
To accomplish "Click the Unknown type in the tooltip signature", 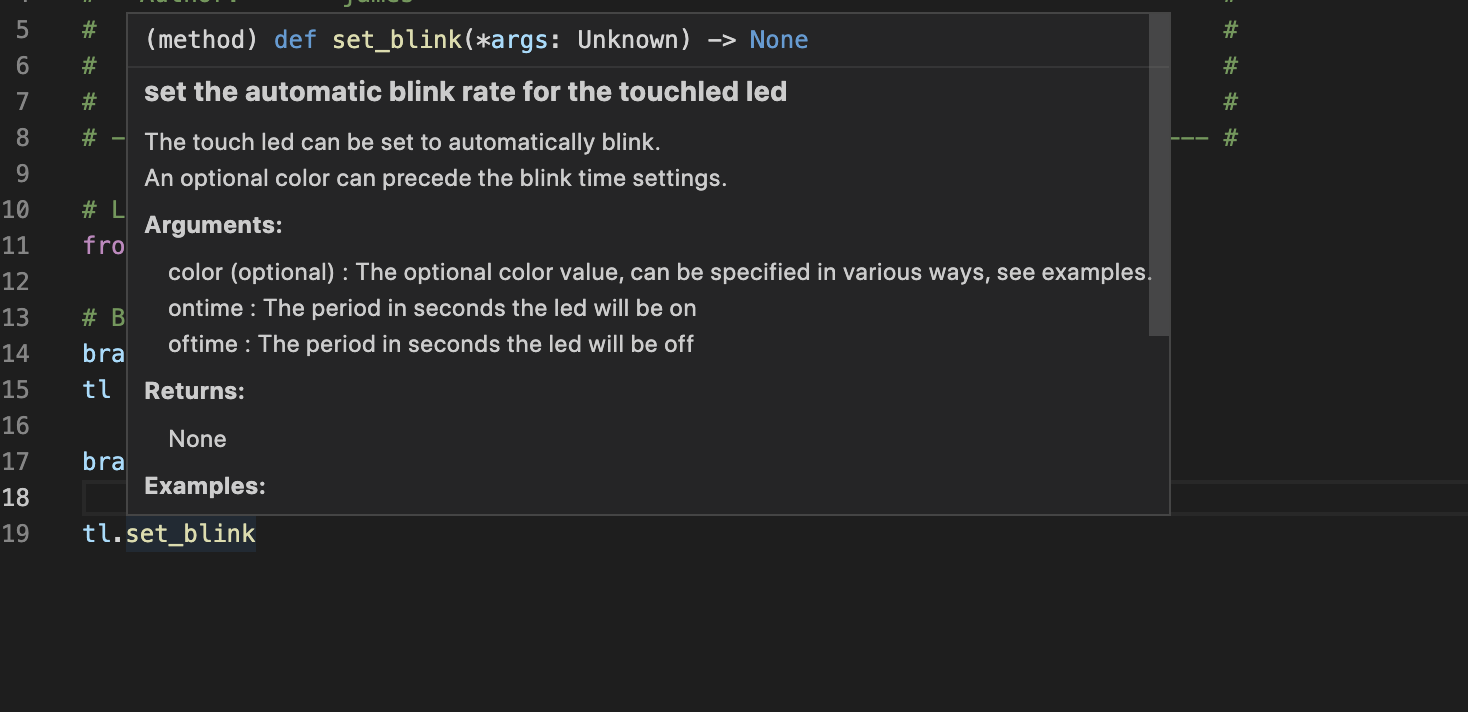I will (627, 40).
